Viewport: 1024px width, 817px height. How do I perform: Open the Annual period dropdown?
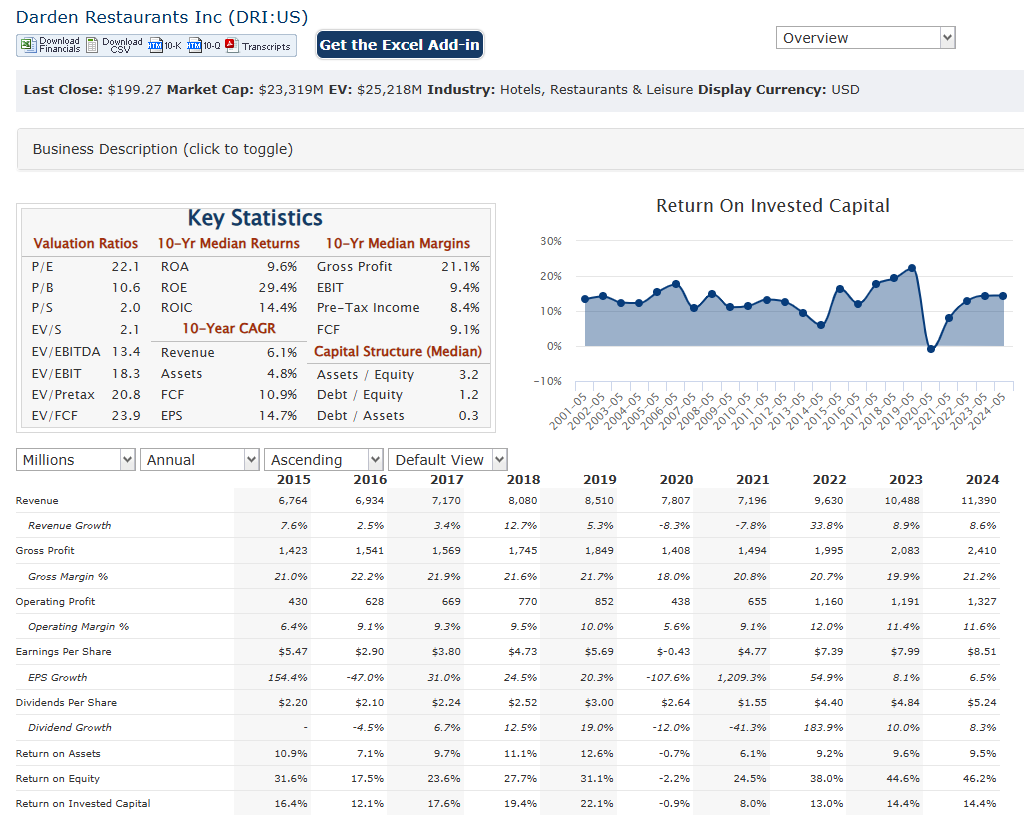pos(200,460)
